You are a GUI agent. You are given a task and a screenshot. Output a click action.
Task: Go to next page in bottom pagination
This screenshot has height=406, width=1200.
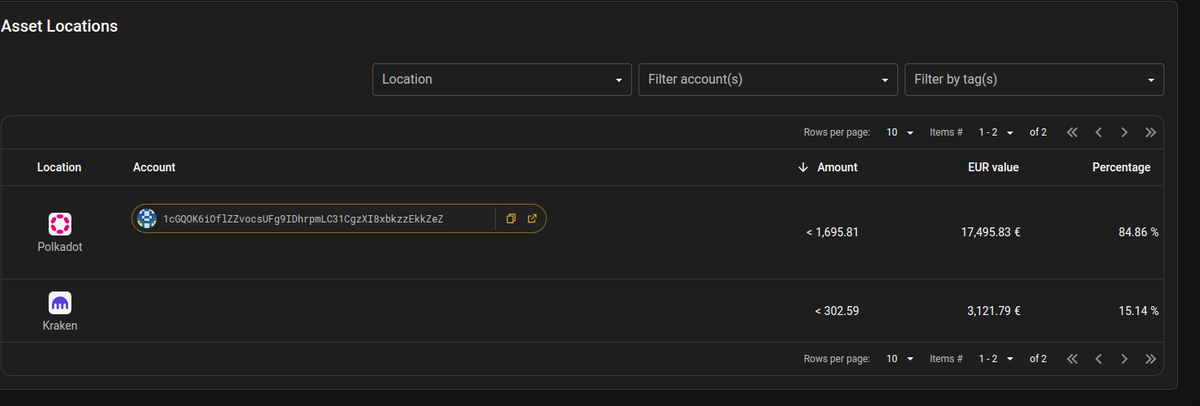click(1124, 358)
